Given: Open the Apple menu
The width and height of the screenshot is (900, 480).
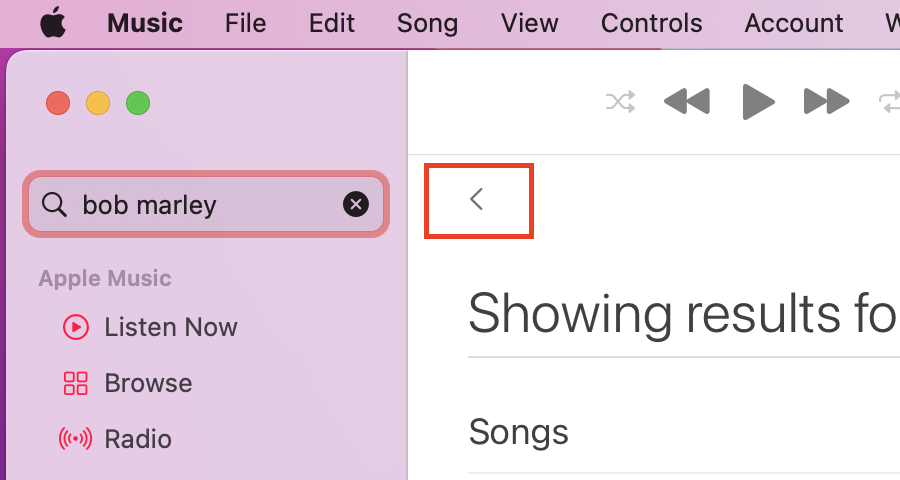Looking at the screenshot, I should coord(53,24).
